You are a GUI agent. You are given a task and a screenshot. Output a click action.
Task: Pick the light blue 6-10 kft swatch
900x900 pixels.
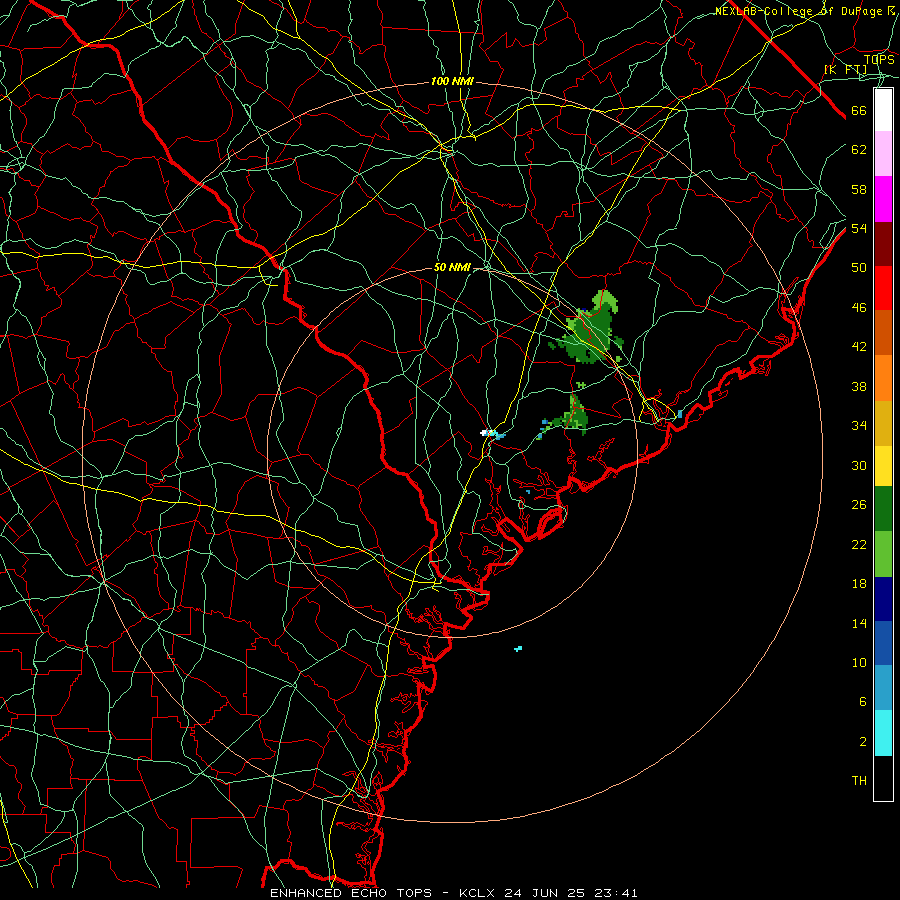883,687
